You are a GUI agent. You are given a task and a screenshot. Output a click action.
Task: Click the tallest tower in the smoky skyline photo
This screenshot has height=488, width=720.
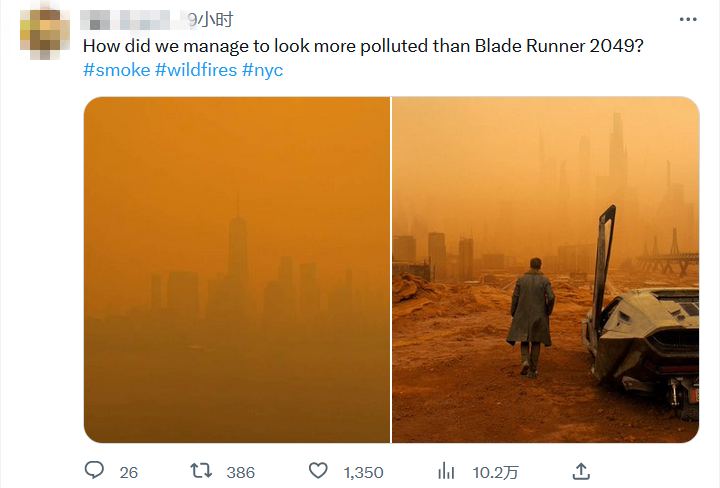[x=237, y=245]
